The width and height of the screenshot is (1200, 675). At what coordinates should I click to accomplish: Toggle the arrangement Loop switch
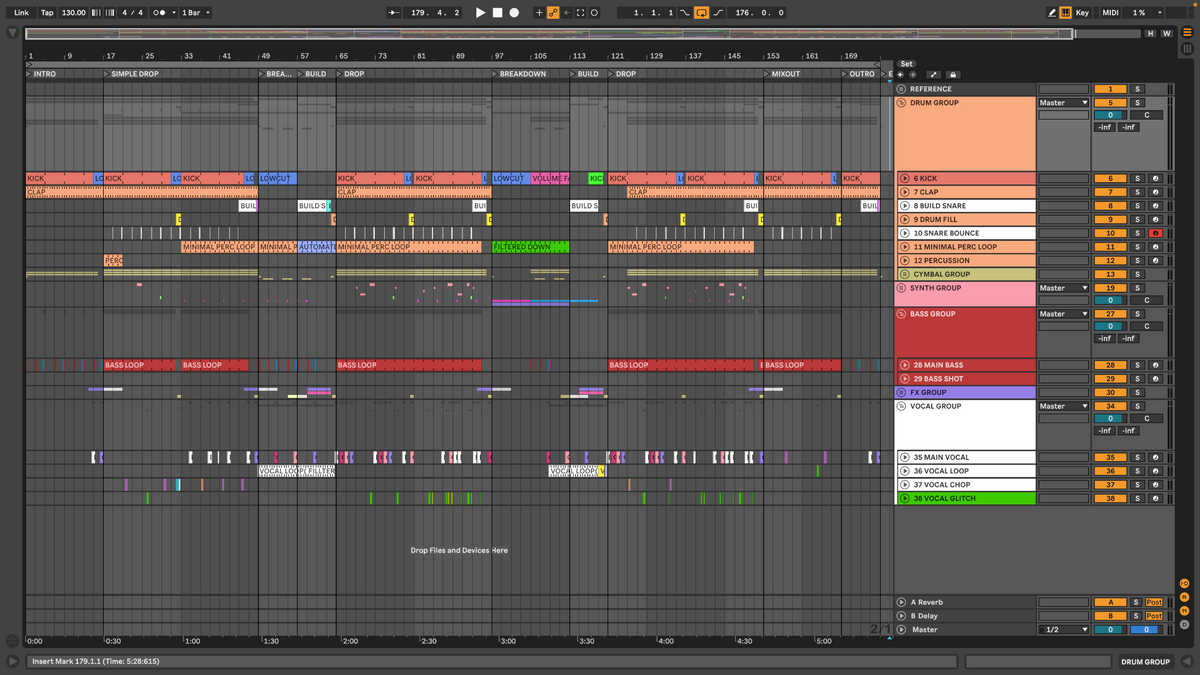[701, 13]
